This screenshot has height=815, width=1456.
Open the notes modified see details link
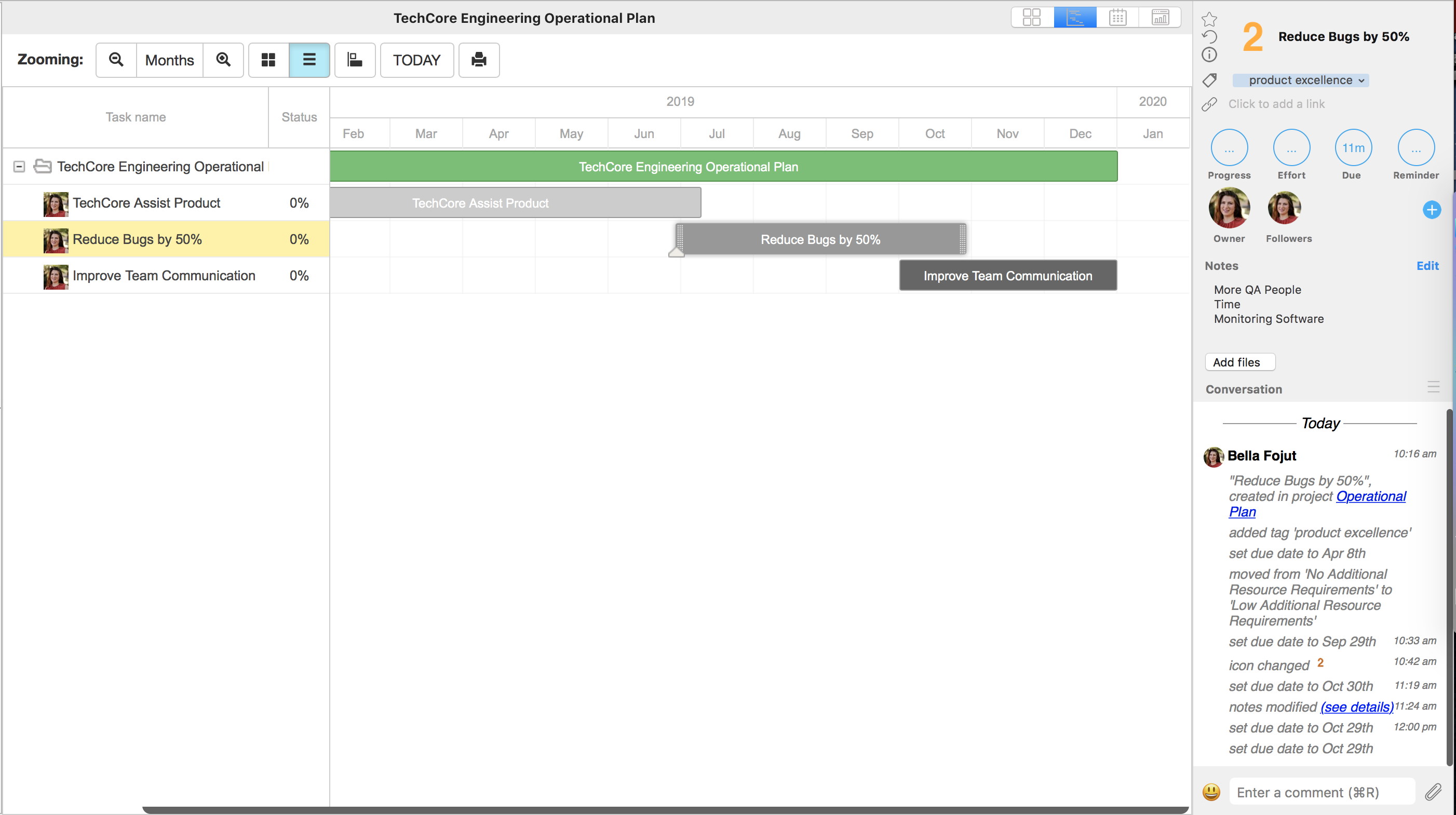[x=1356, y=707]
